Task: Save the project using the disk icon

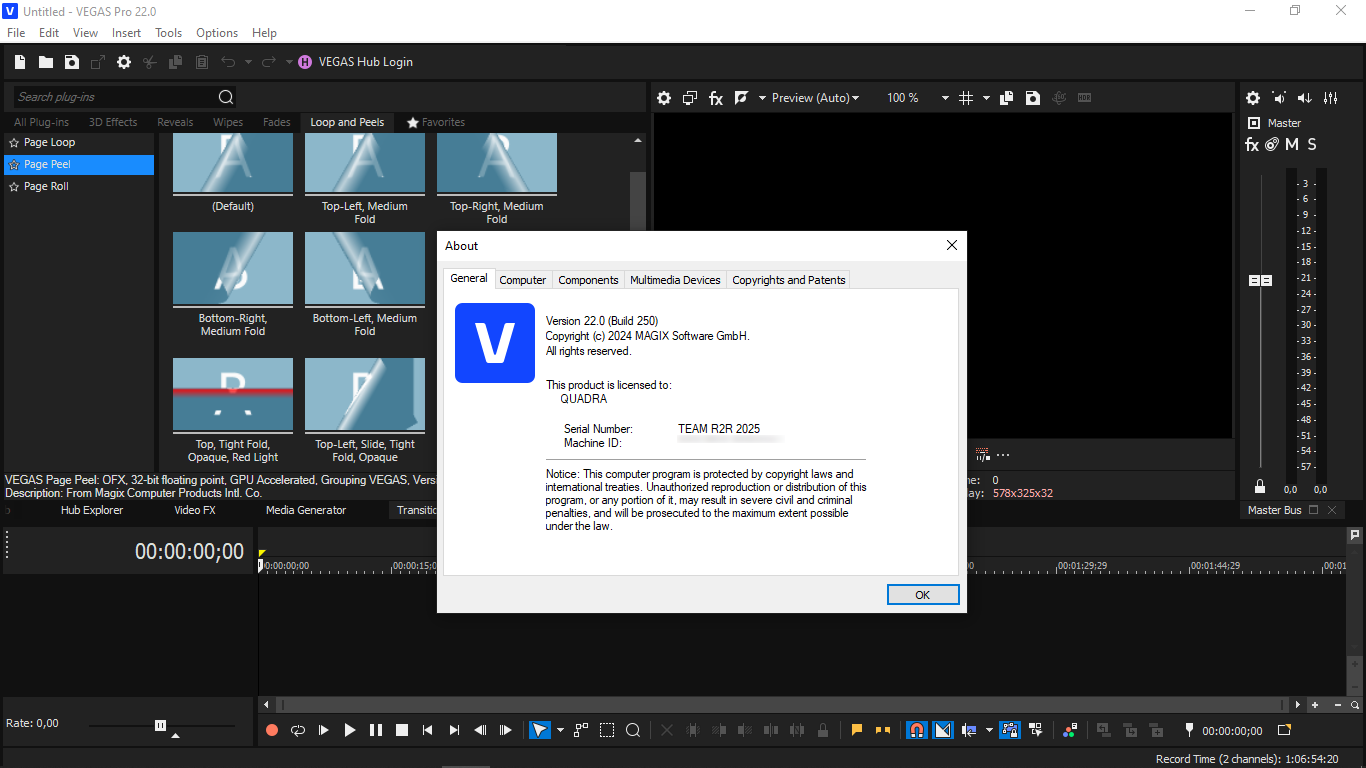Action: pyautogui.click(x=72, y=62)
